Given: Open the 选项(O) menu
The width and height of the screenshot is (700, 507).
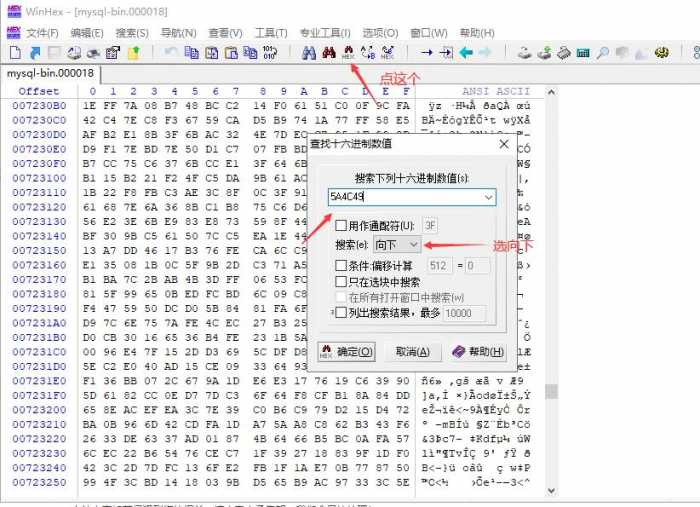Looking at the screenshot, I should [380, 33].
